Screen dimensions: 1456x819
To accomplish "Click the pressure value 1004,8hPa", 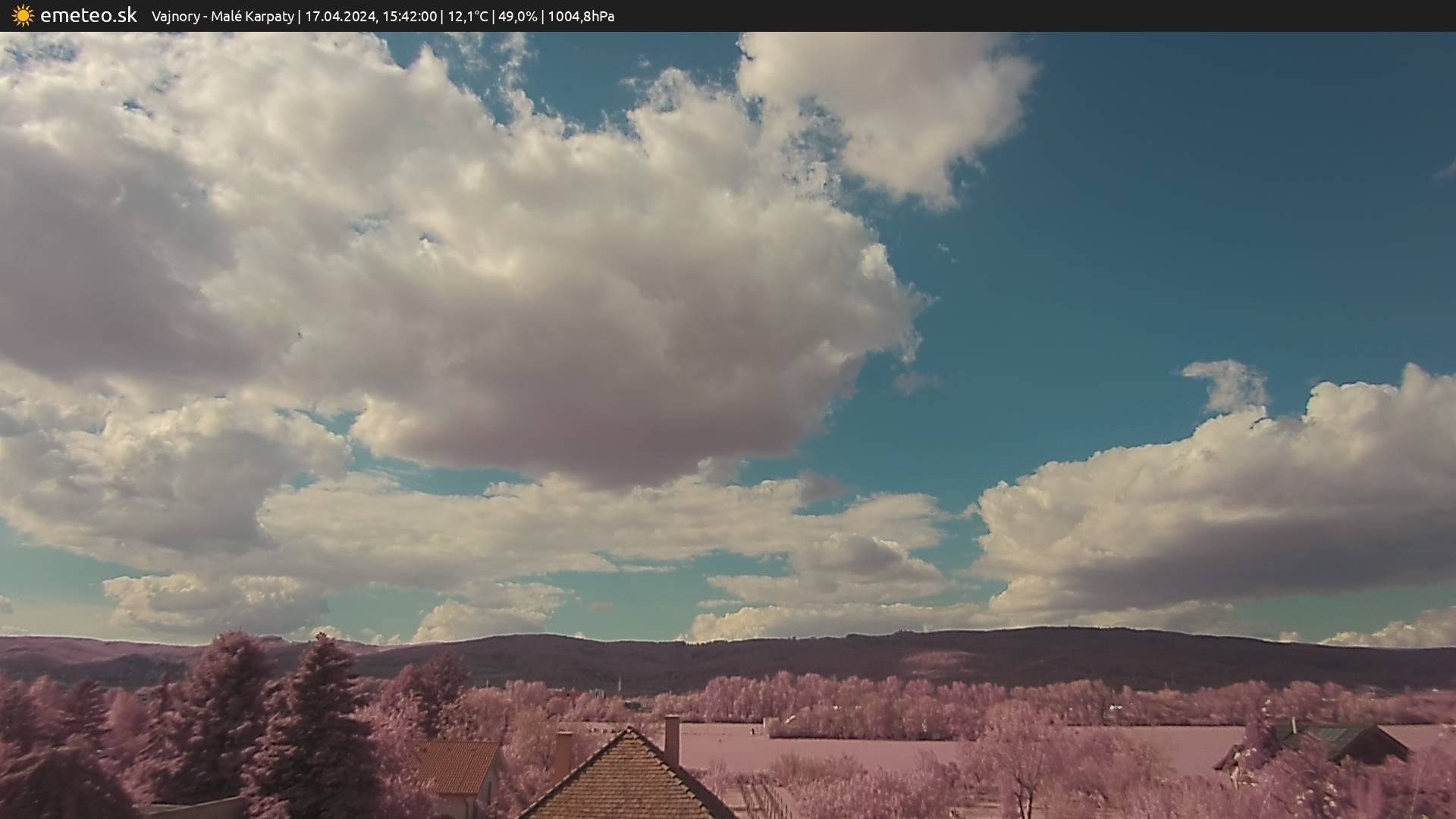I will click(x=581, y=17).
